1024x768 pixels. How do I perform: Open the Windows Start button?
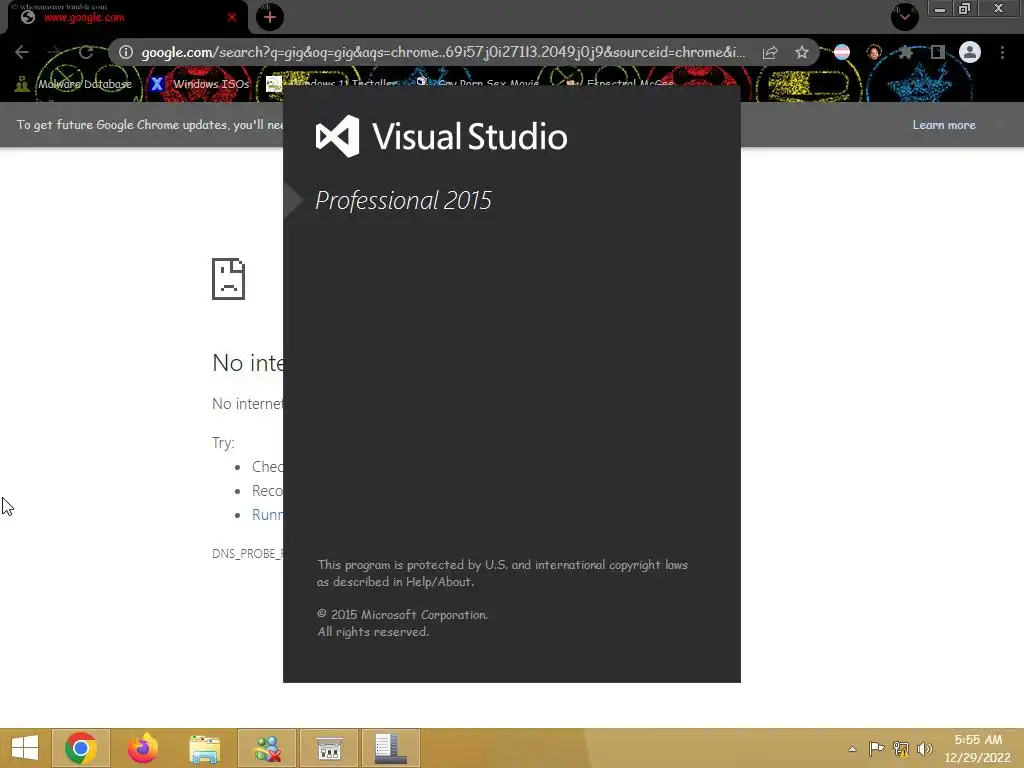25,748
